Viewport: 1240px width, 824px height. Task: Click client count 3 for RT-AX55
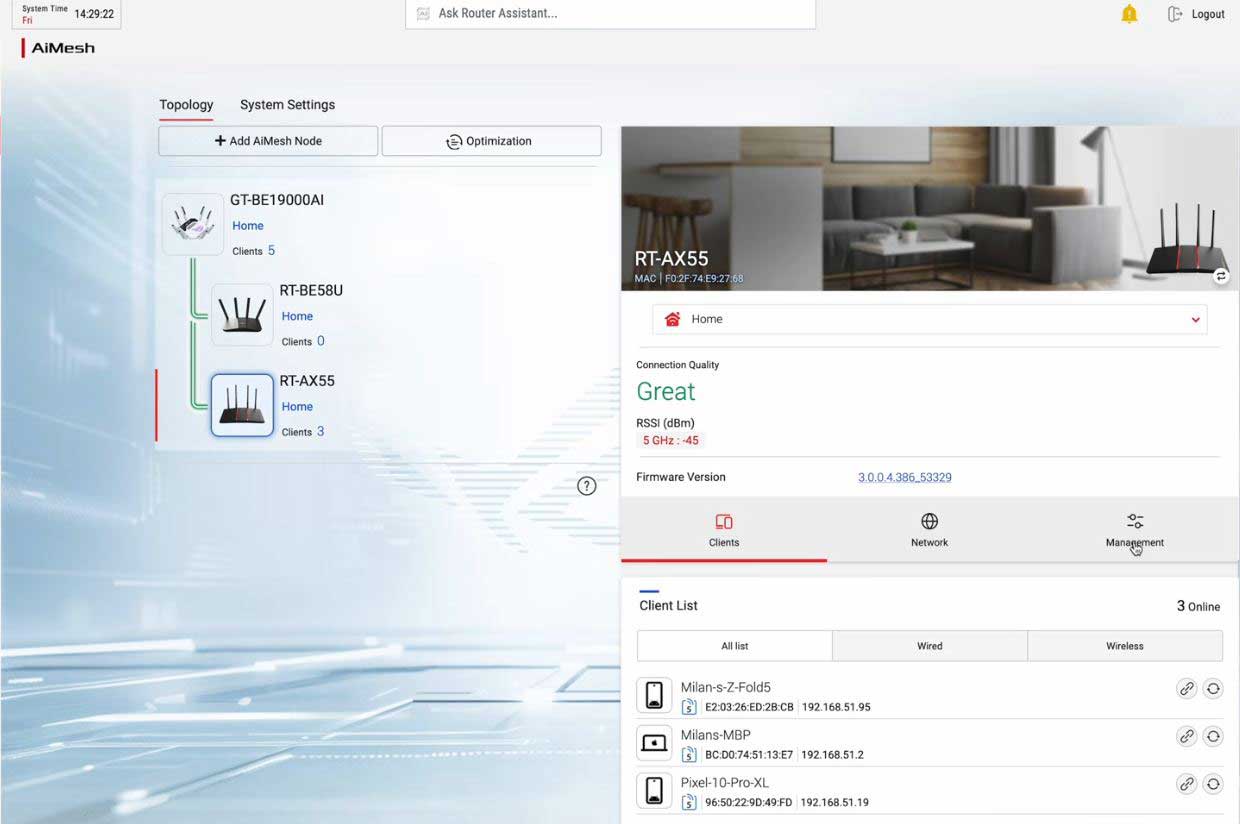point(321,432)
